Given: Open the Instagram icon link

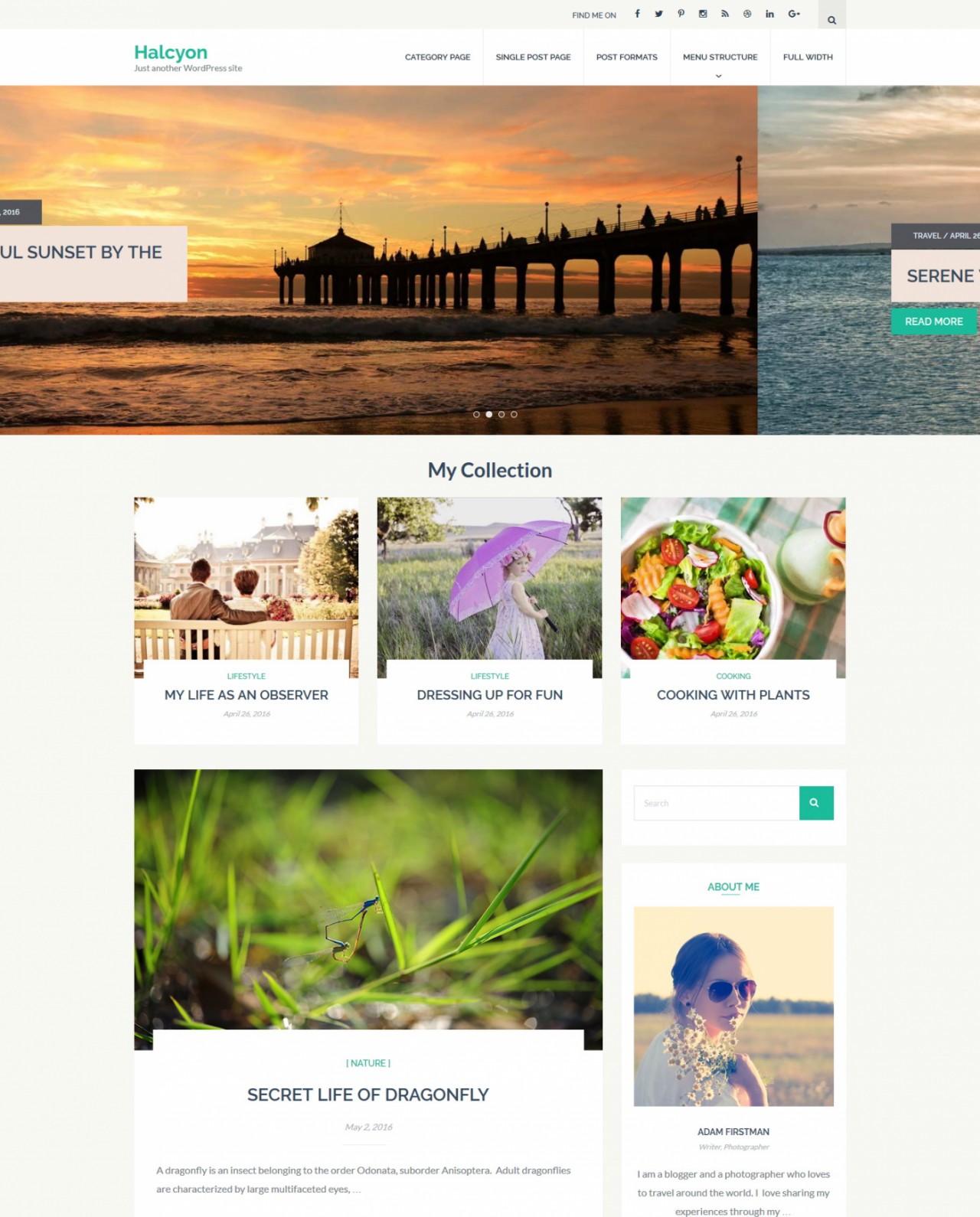Looking at the screenshot, I should pyautogui.click(x=703, y=14).
